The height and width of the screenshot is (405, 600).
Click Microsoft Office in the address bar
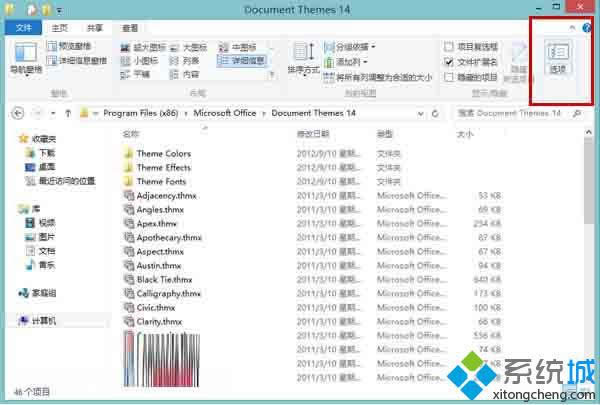[x=225, y=113]
